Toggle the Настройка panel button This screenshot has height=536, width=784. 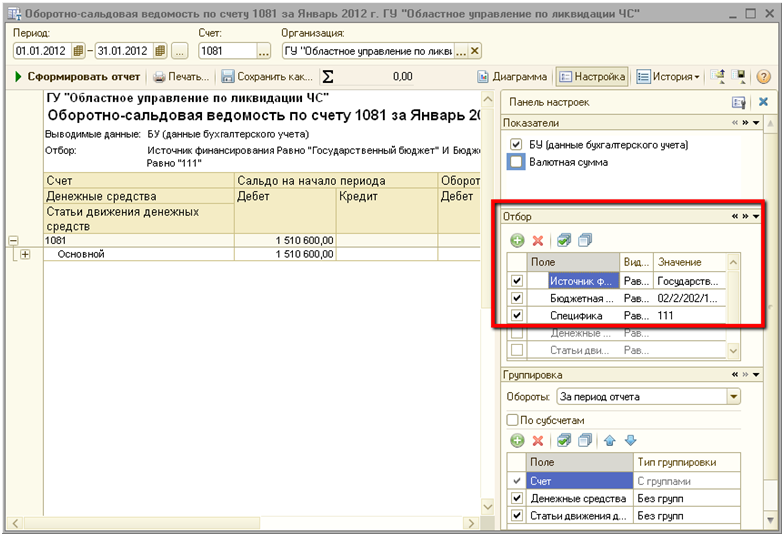point(592,77)
